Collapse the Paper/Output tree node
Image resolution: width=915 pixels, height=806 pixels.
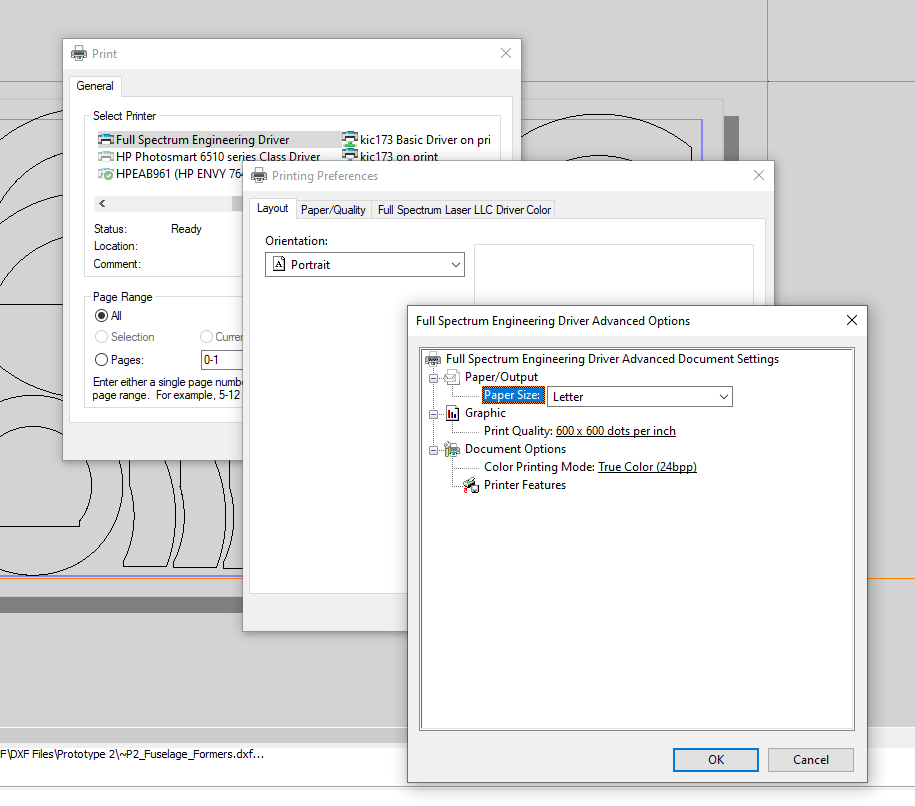(x=434, y=377)
